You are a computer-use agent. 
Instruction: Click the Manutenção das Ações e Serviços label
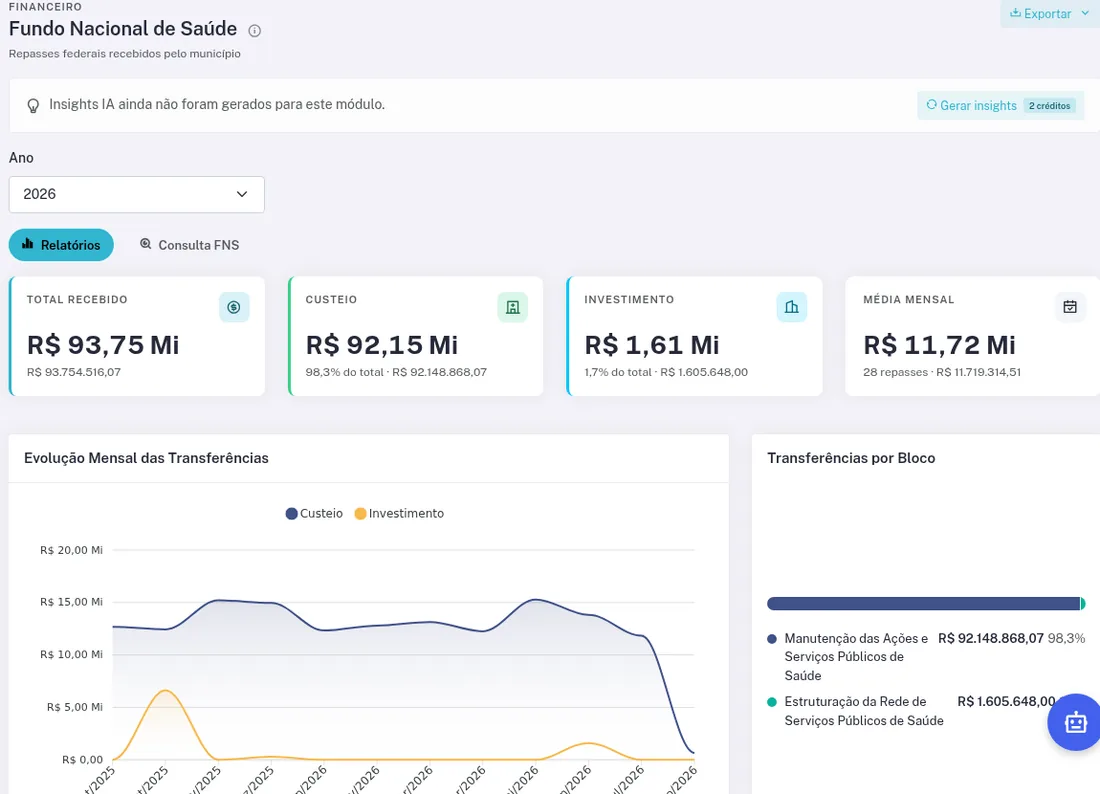[856, 657]
